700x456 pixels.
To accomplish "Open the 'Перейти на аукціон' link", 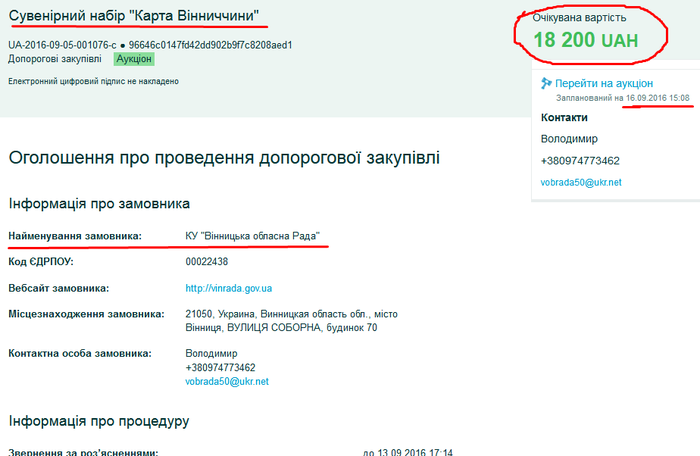I will [x=604, y=84].
